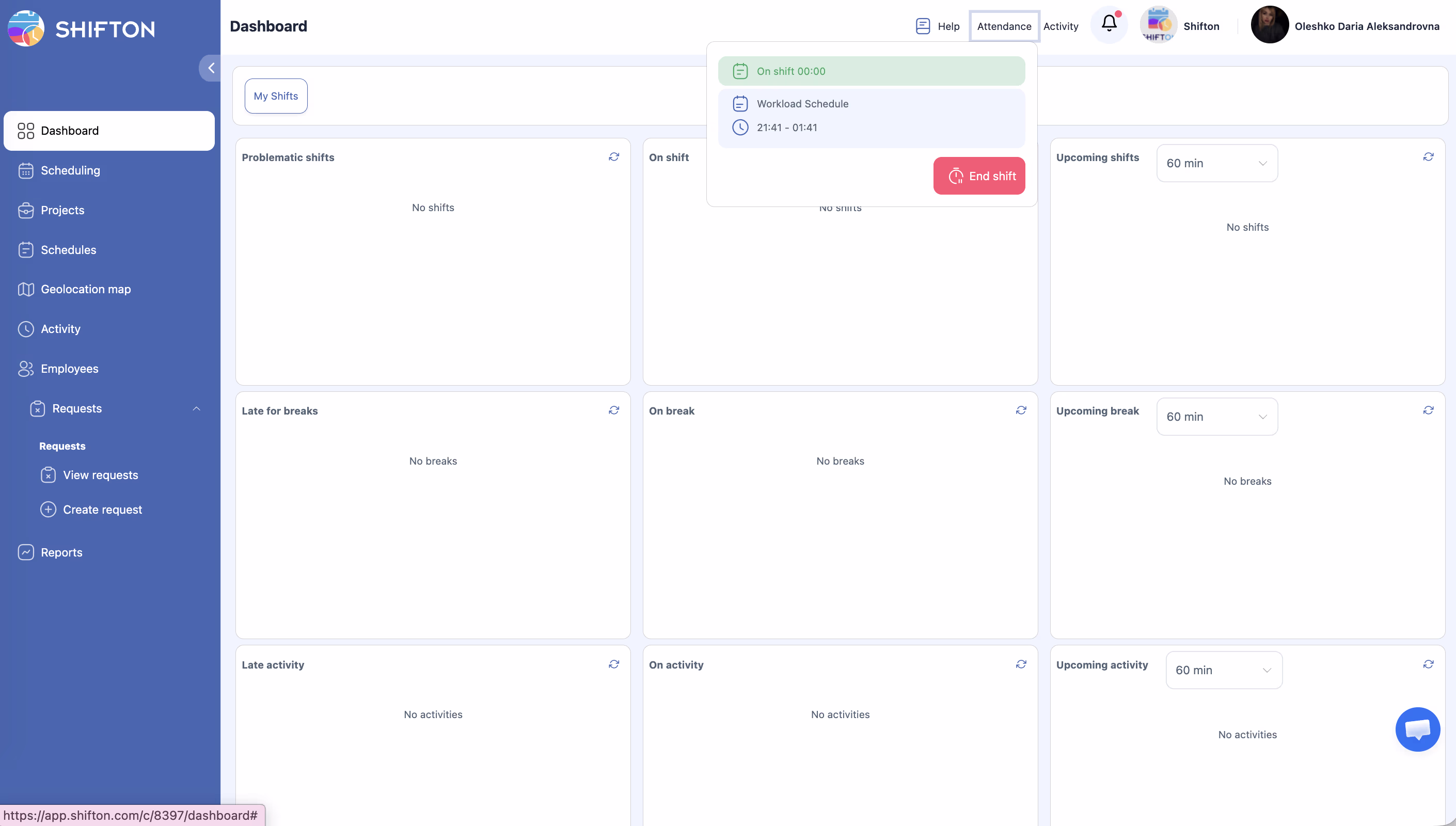This screenshot has height=826, width=1456.
Task: Click the user profile avatar
Action: click(1270, 25)
